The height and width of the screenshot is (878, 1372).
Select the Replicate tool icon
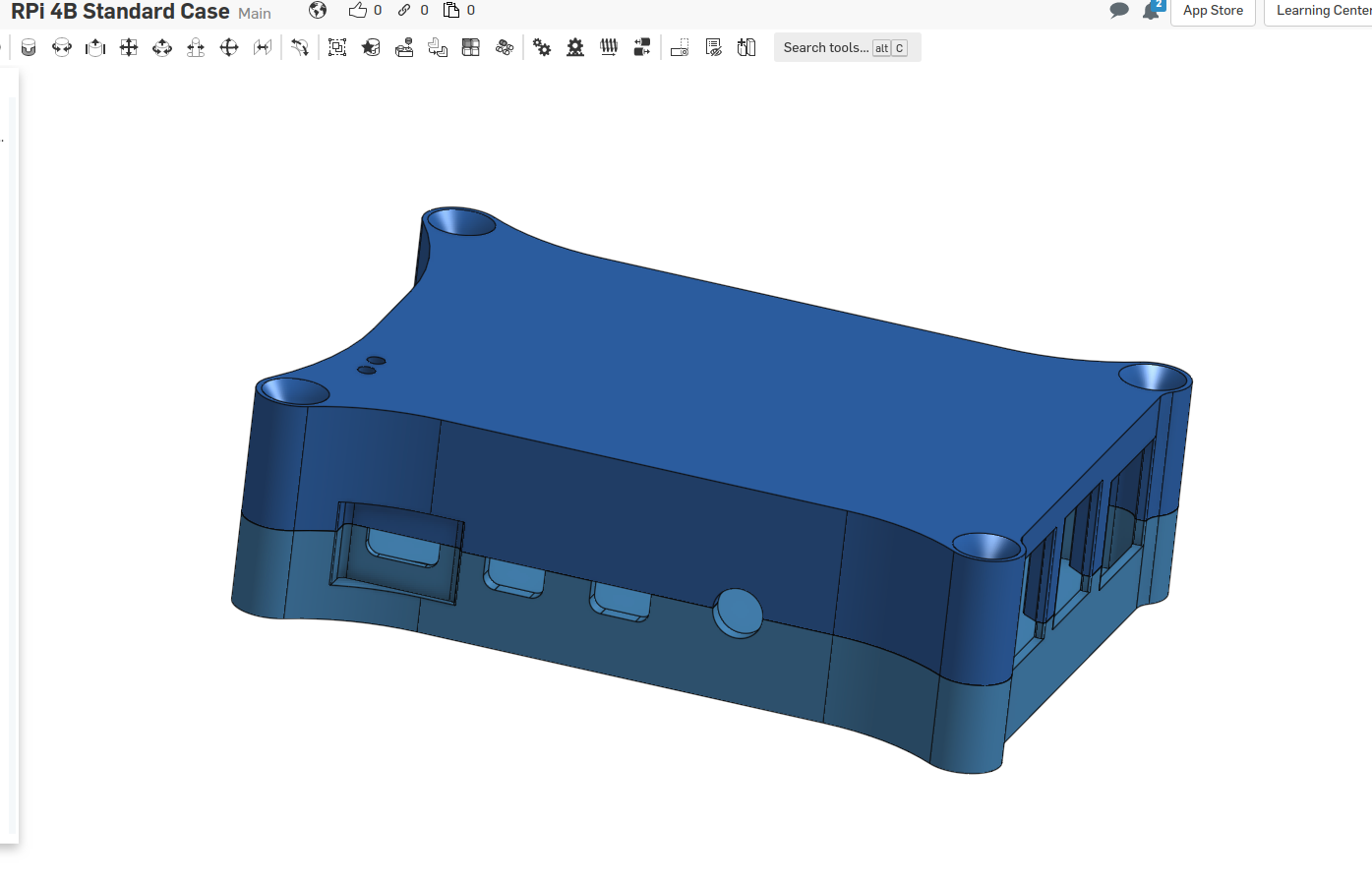pyautogui.click(x=438, y=47)
